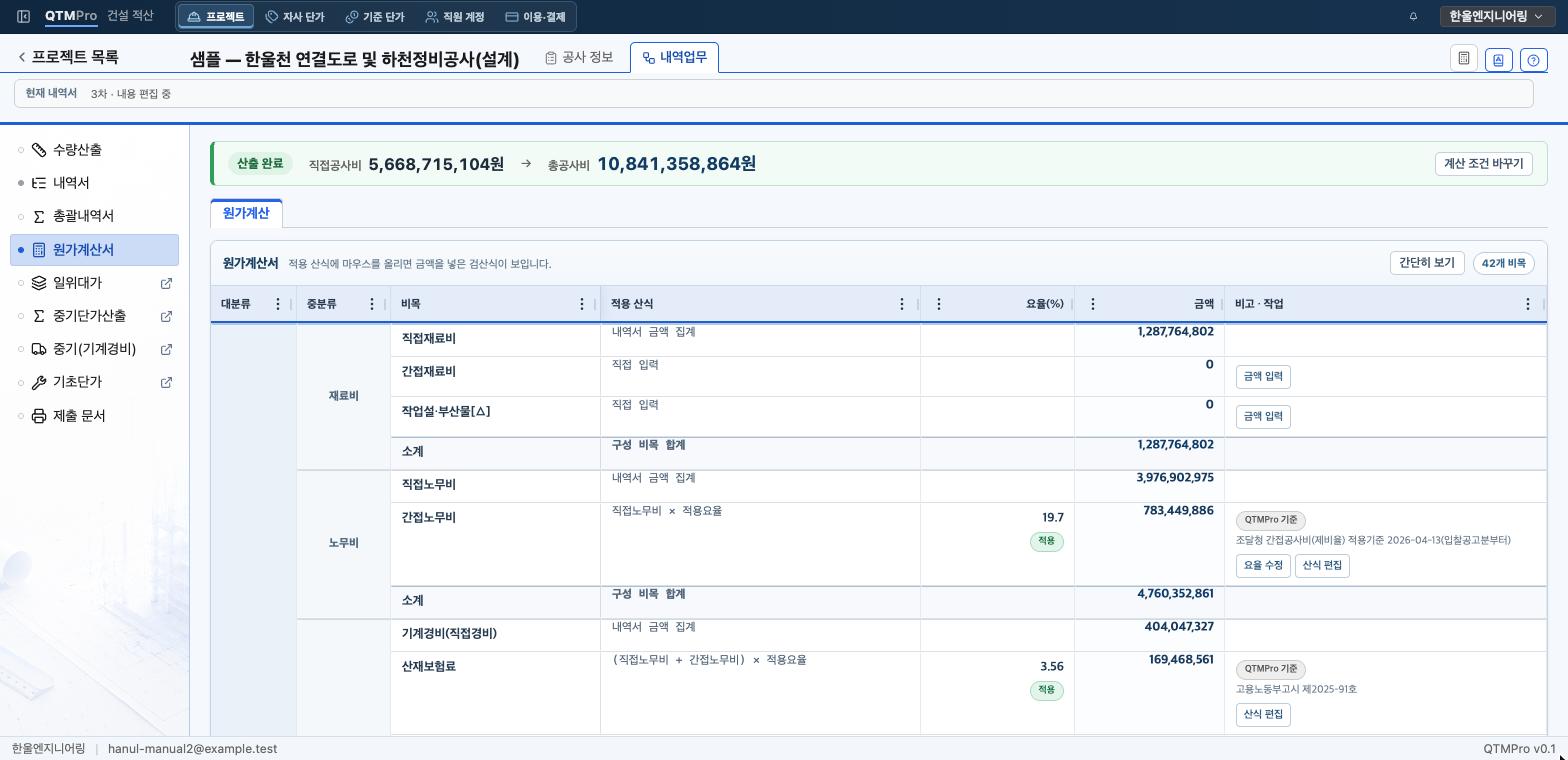
Task: Open 대분류 column options menu
Action: pyautogui.click(x=278, y=304)
